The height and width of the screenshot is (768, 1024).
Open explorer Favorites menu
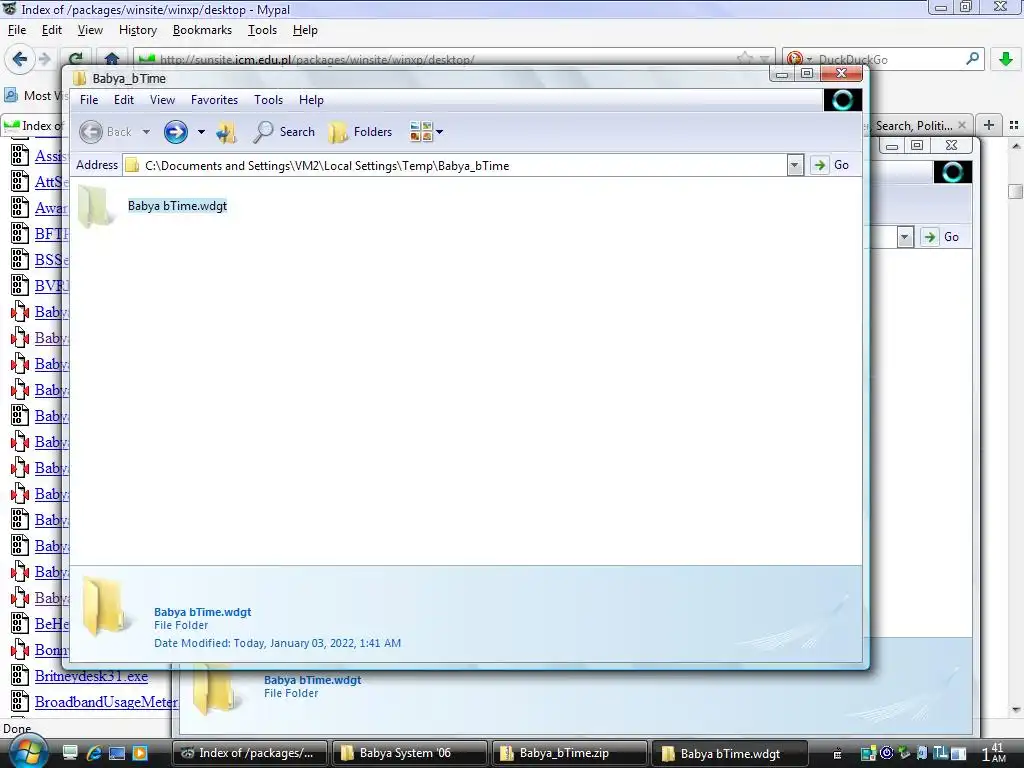214,100
